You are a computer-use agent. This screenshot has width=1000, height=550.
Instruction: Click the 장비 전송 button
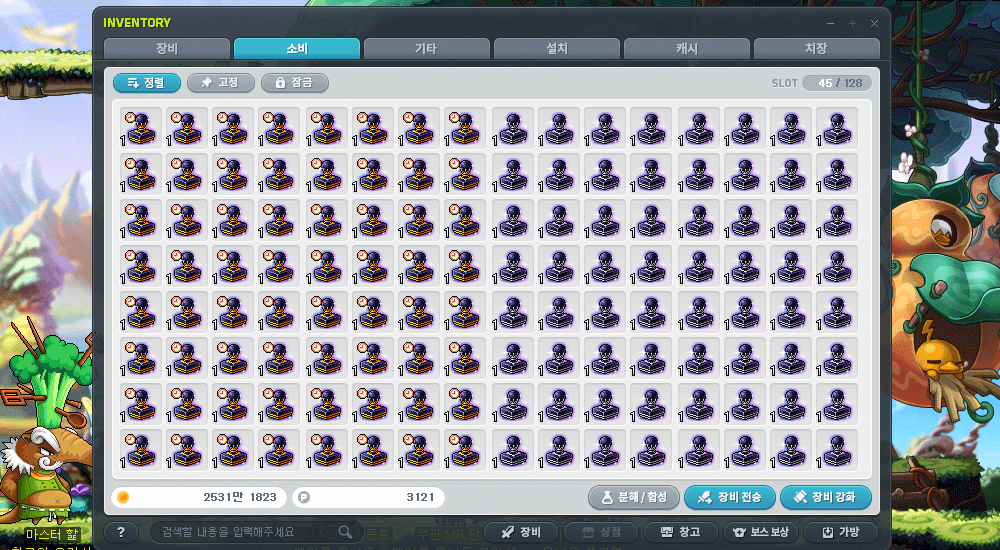[x=730, y=497]
